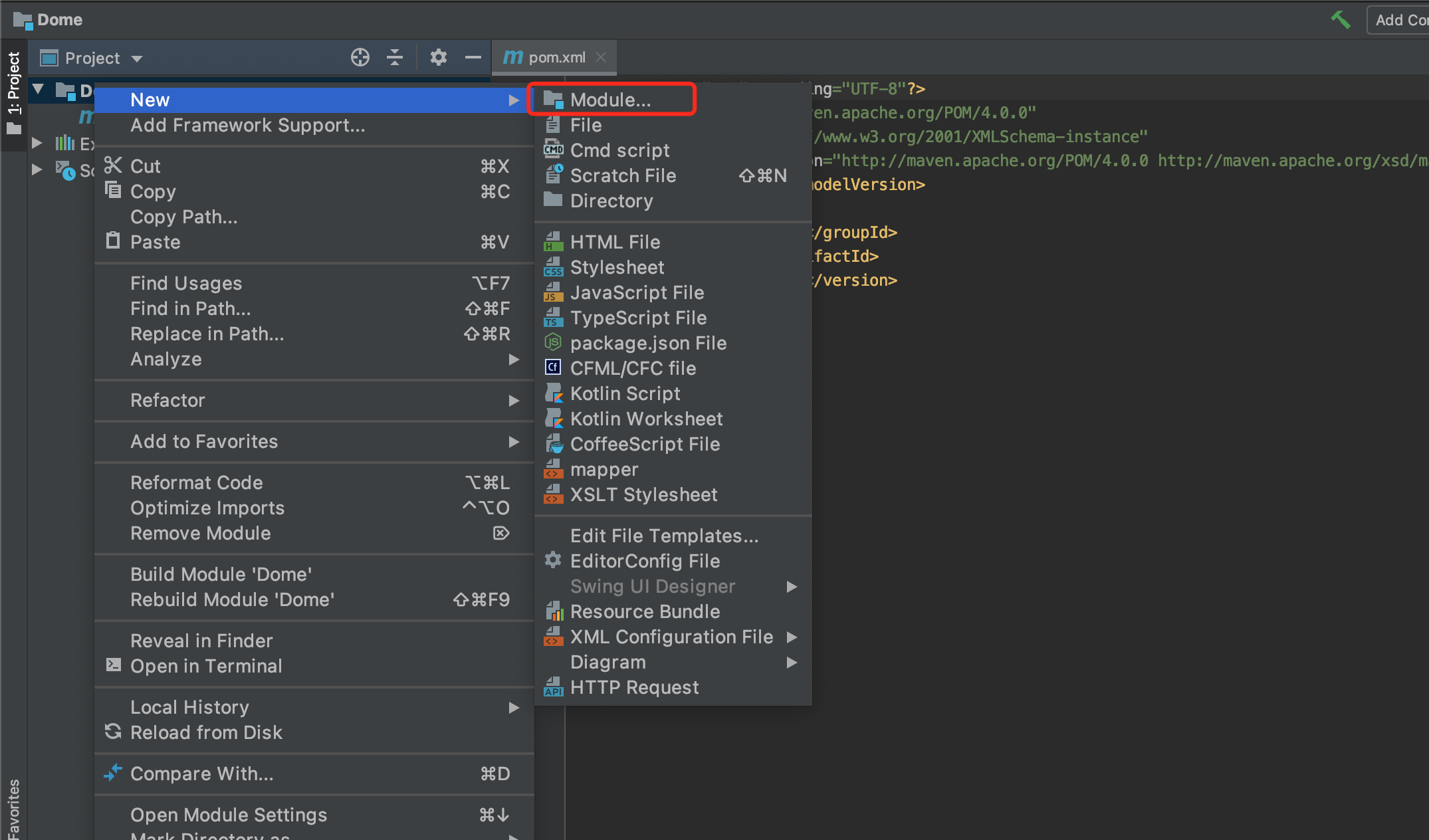
Task: Close the pom.xml tab
Action: [601, 57]
